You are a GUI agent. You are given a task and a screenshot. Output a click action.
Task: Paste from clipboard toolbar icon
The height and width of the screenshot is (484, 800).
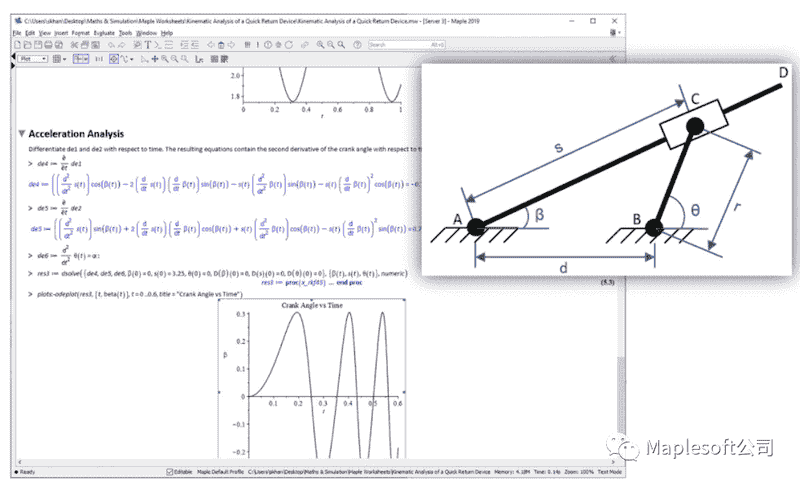[x=95, y=45]
